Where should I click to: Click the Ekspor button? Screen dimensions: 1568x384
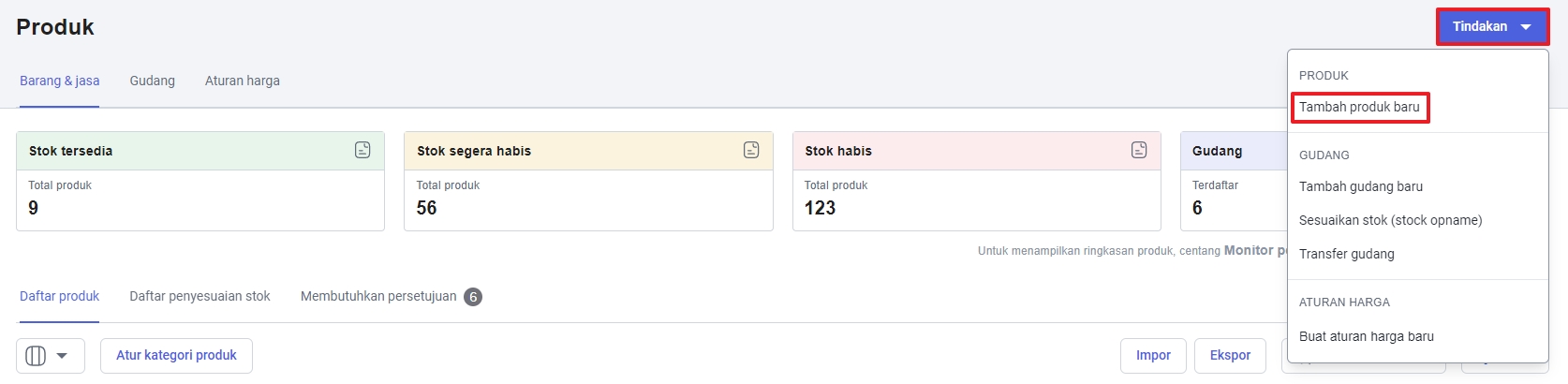tap(1230, 356)
